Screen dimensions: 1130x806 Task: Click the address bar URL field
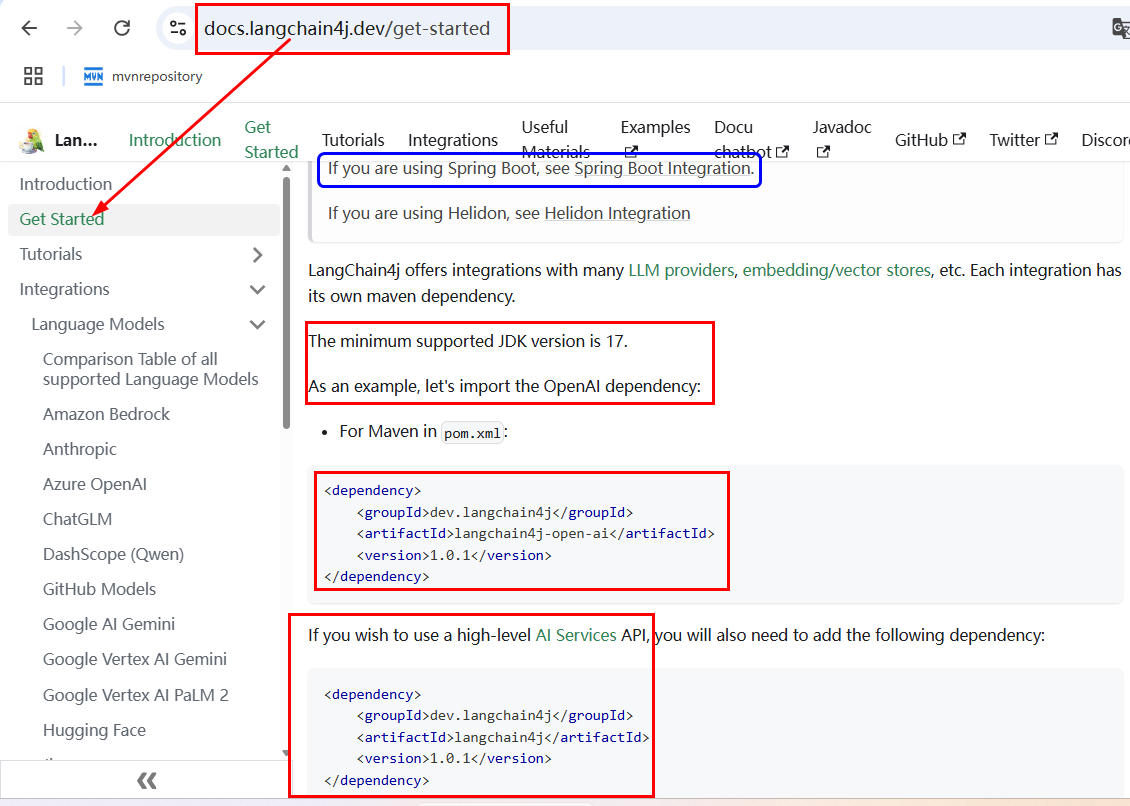(x=347, y=28)
